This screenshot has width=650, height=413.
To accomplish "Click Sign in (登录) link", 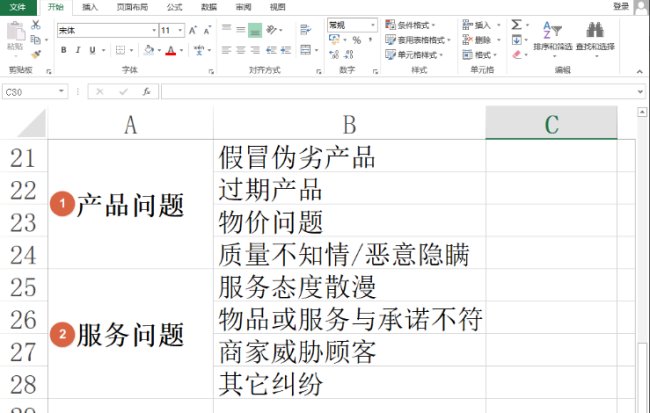I will (x=621, y=6).
